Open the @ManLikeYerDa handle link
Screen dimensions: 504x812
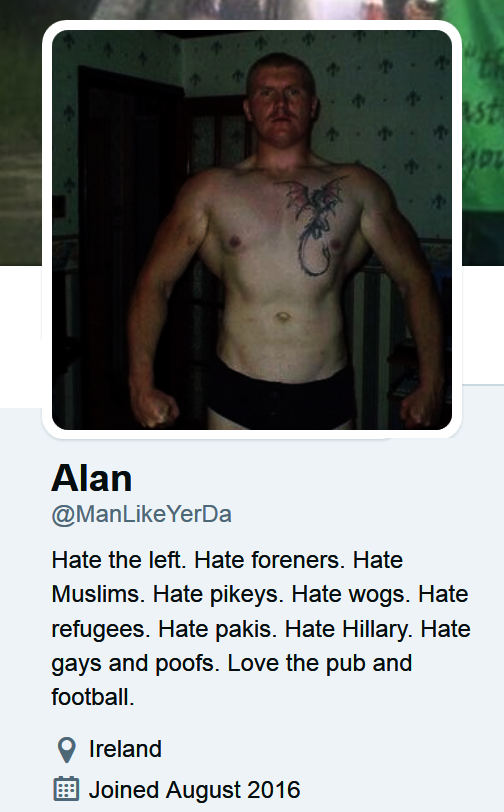click(141, 514)
